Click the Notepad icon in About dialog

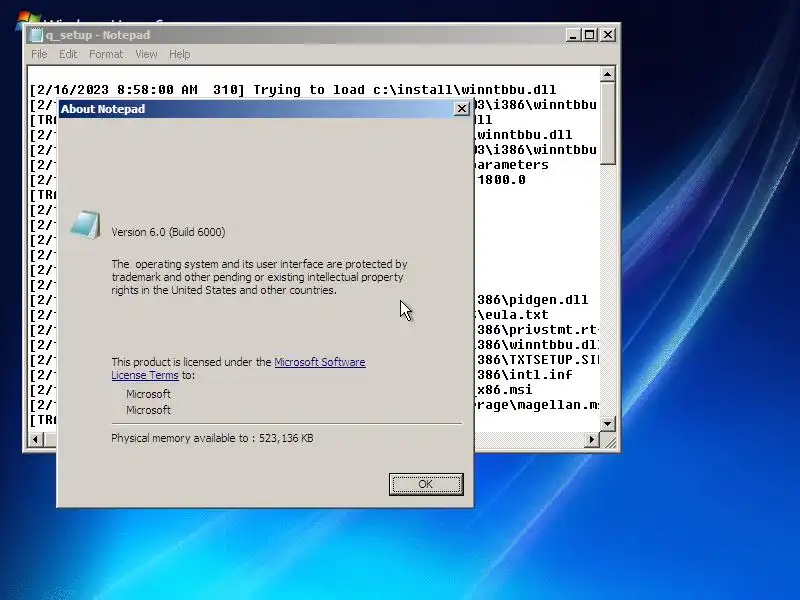85,224
